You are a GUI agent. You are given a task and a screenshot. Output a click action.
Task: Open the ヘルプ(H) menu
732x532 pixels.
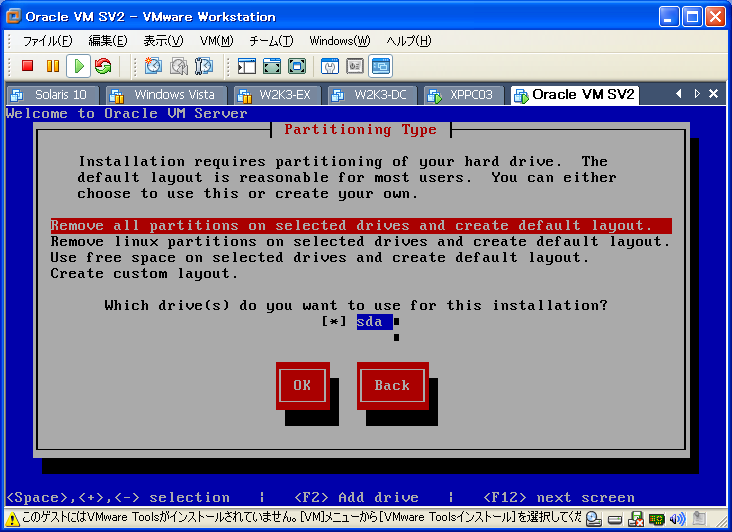tap(408, 41)
